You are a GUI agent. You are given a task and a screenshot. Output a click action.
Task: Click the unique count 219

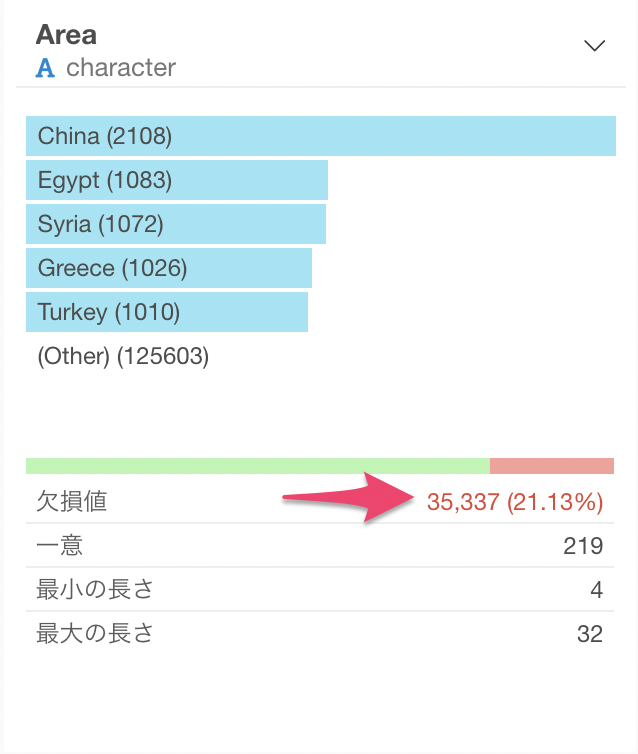[x=583, y=546]
